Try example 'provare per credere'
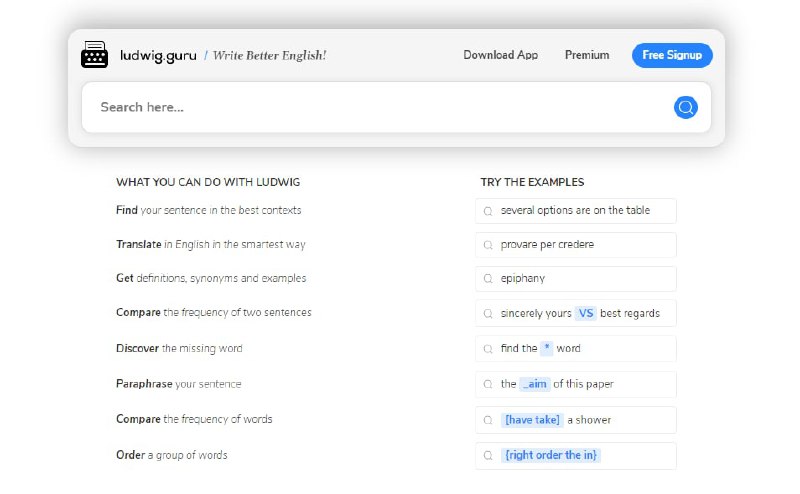Viewport: 800px width, 494px height. coord(576,245)
